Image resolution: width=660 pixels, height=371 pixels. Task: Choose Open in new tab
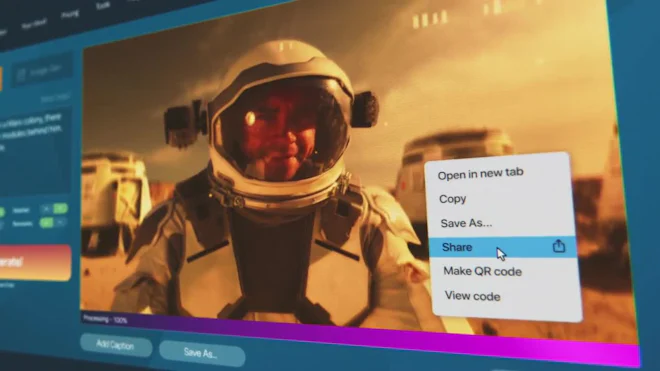tap(480, 173)
